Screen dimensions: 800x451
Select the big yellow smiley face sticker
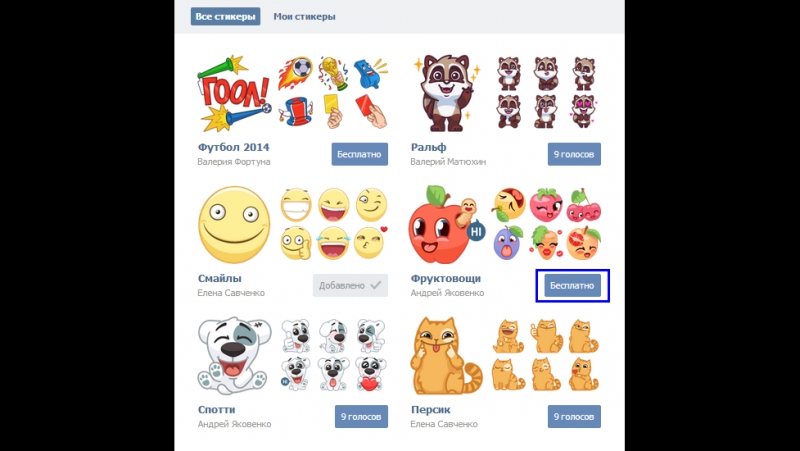click(x=234, y=225)
